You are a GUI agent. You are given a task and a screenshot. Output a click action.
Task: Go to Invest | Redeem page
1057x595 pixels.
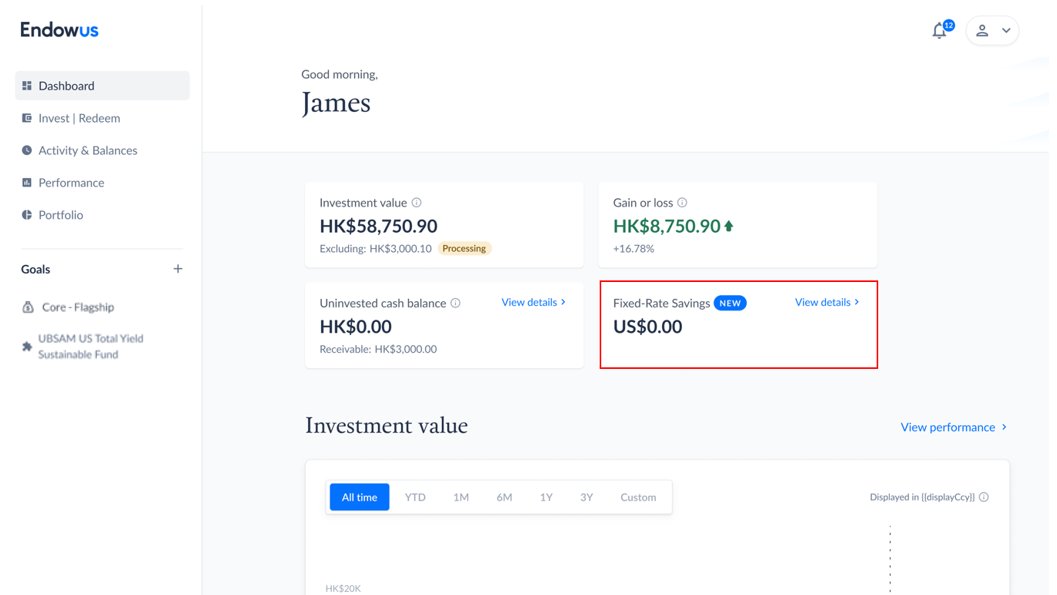click(x=79, y=118)
